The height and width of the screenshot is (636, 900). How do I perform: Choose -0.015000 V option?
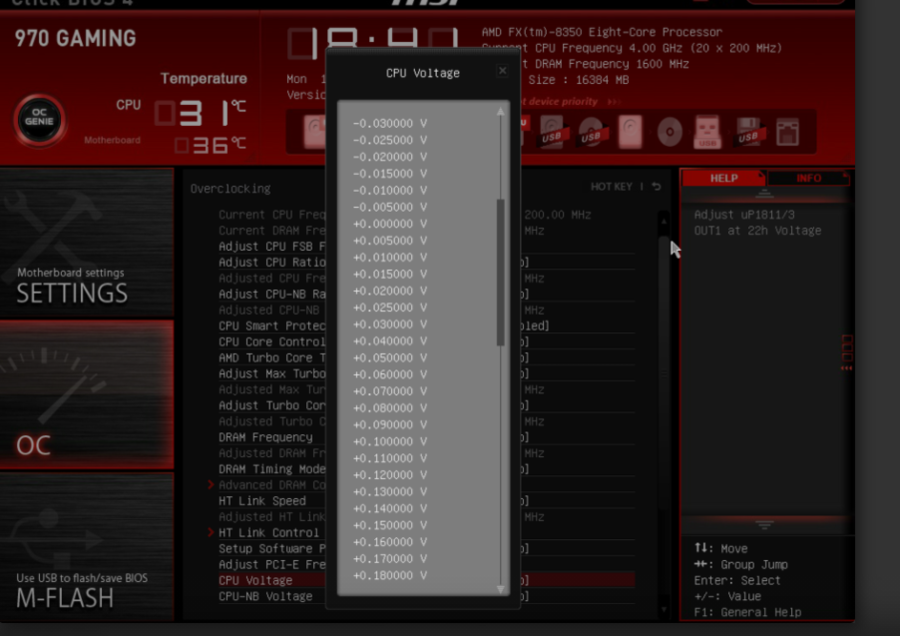click(390, 173)
